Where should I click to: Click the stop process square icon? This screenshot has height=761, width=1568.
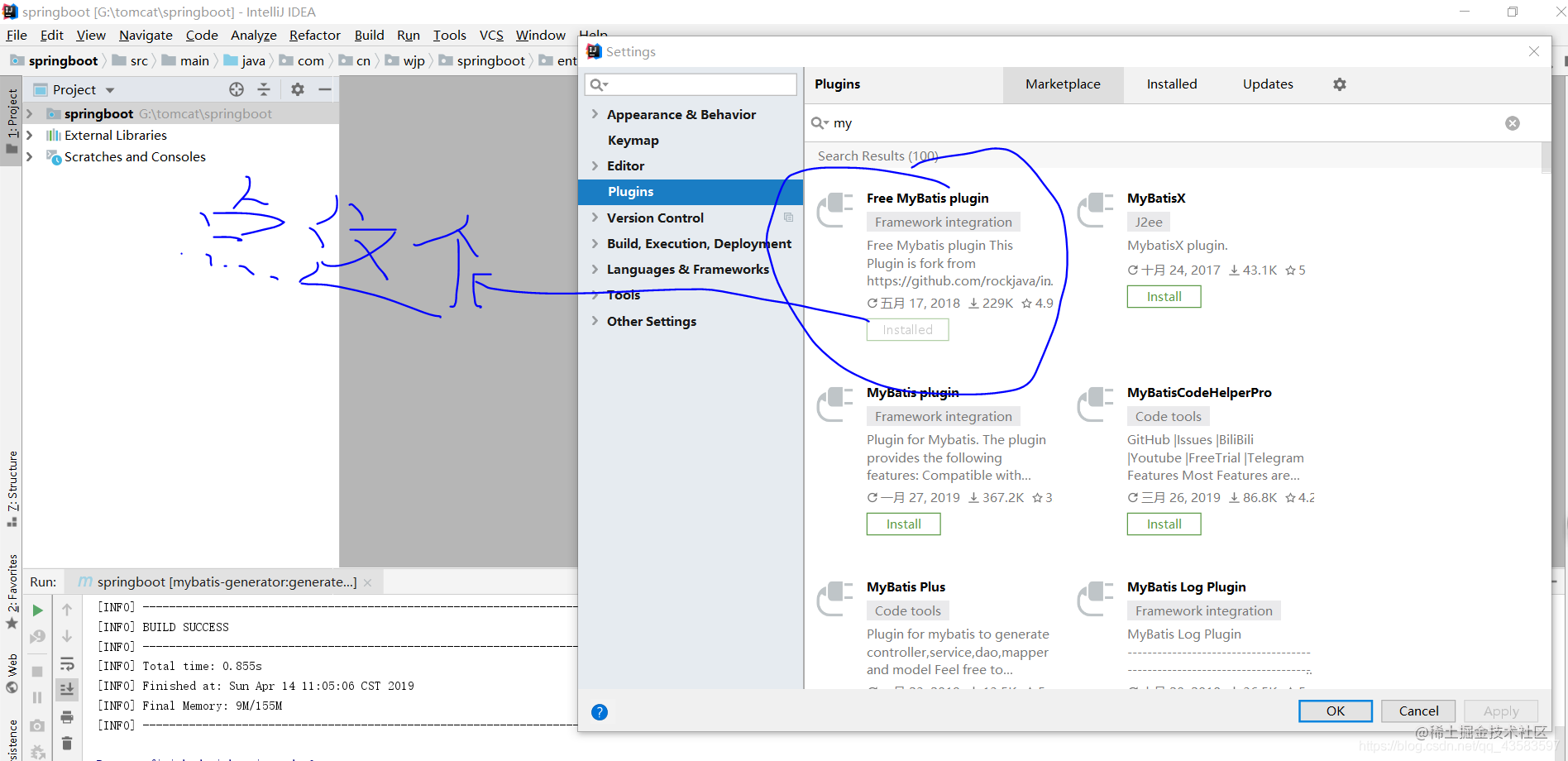coord(37,671)
